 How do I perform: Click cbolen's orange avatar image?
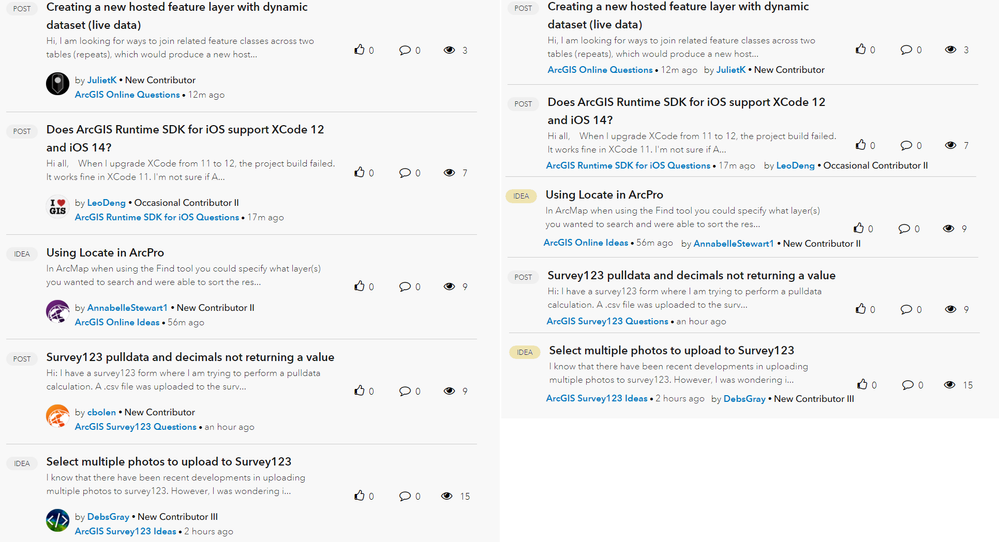point(57,416)
